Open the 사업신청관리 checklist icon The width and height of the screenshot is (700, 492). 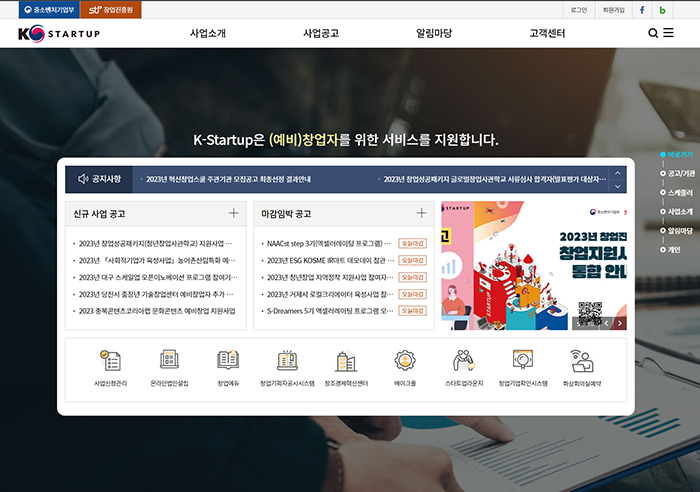pos(110,361)
